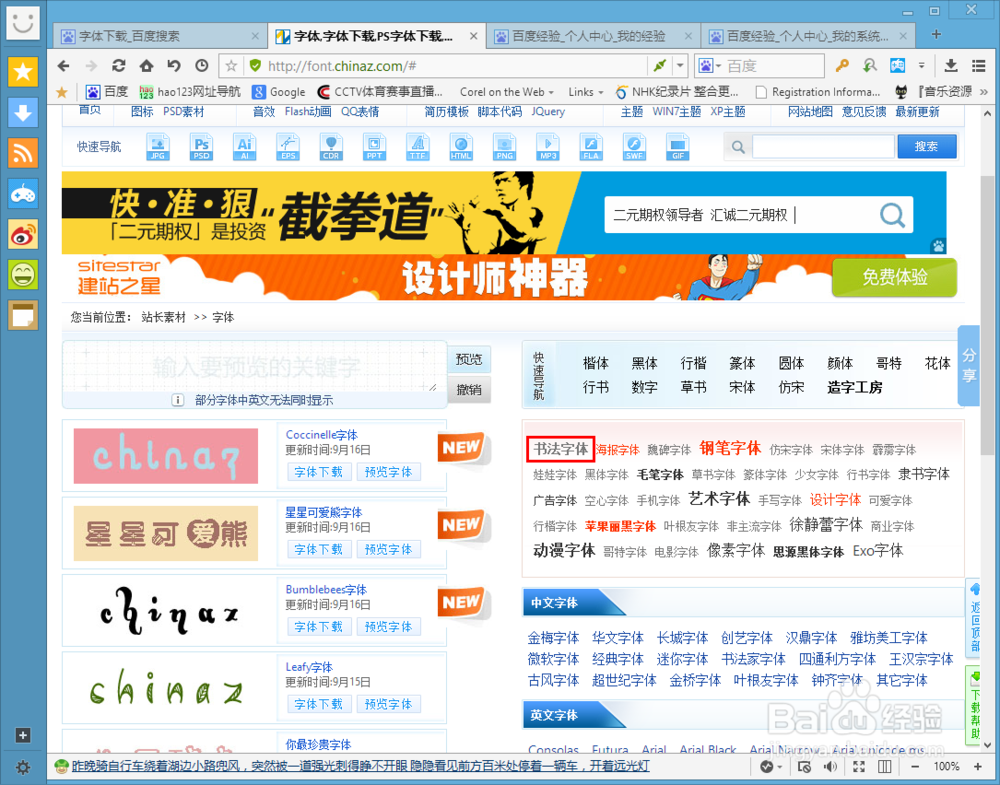Image resolution: width=1000 pixels, height=785 pixels.
Task: Zoom in with status bar plus
Action: coord(978,767)
